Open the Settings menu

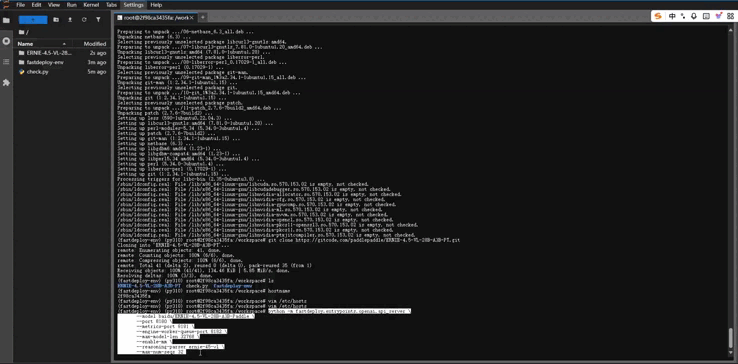[133, 5]
